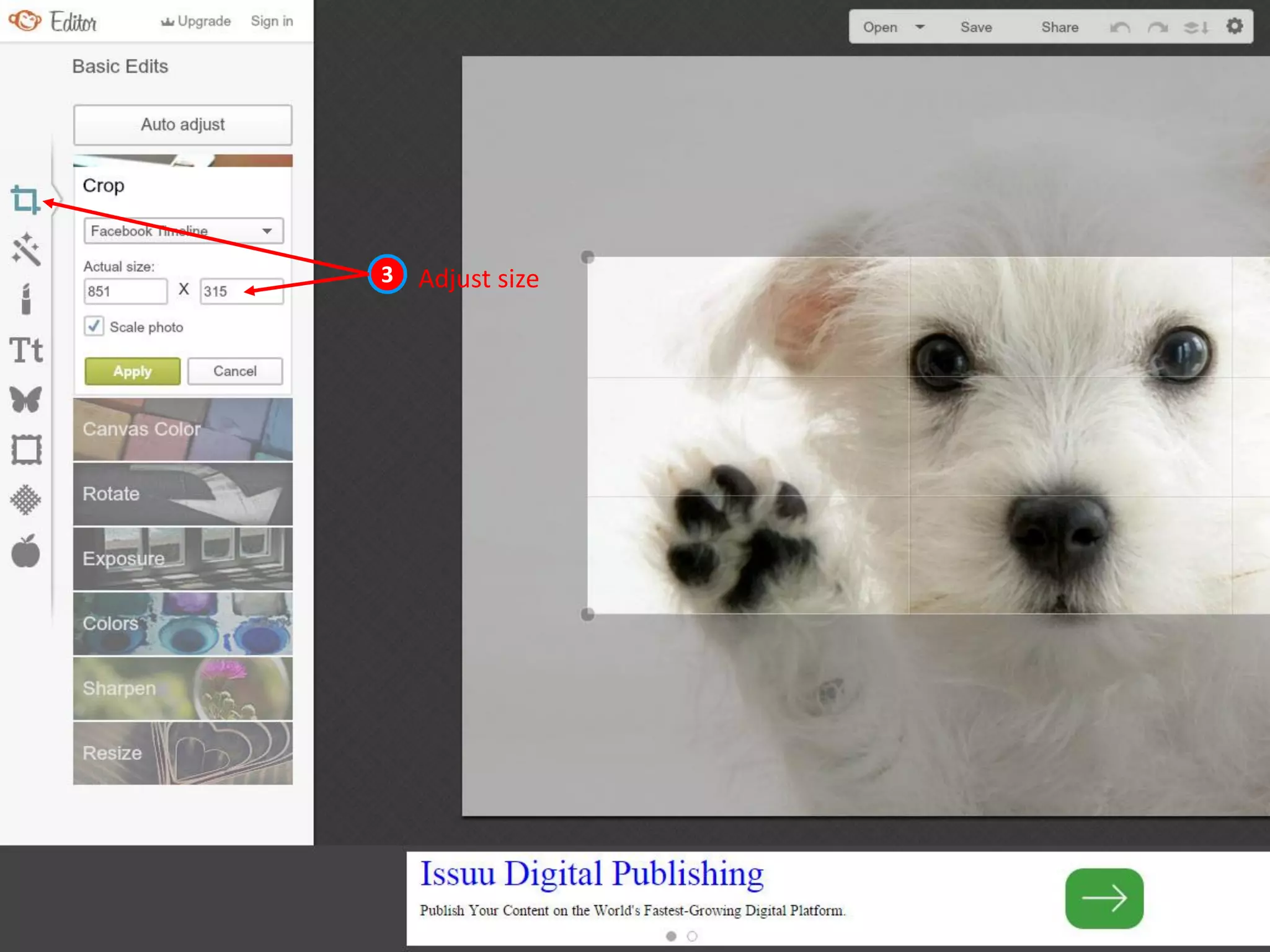Open the Resize edit thumbnail
The image size is (1270, 952).
click(183, 753)
